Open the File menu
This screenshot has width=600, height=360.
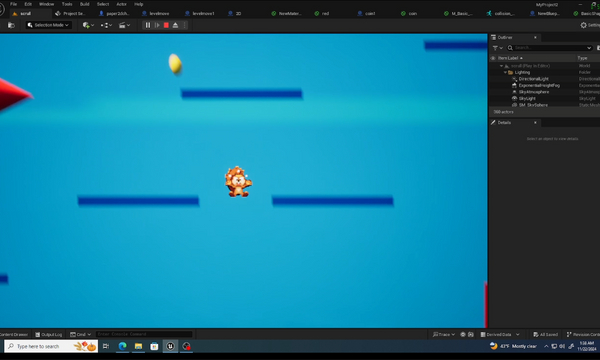[x=13, y=4]
